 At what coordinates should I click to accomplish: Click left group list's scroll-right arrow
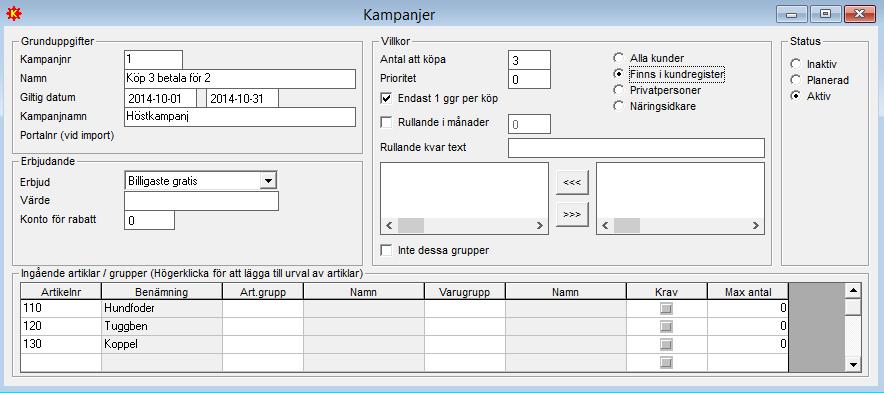pos(540,226)
